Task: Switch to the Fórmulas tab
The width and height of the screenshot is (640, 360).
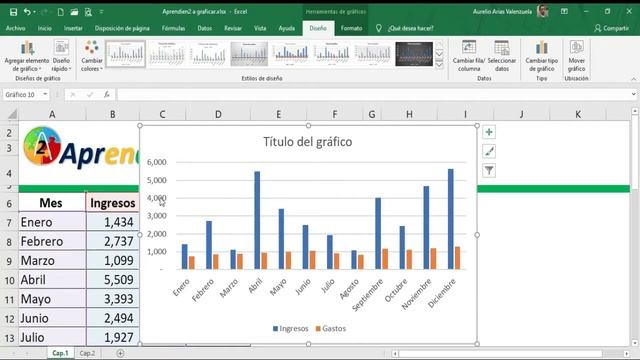Action: 173,28
